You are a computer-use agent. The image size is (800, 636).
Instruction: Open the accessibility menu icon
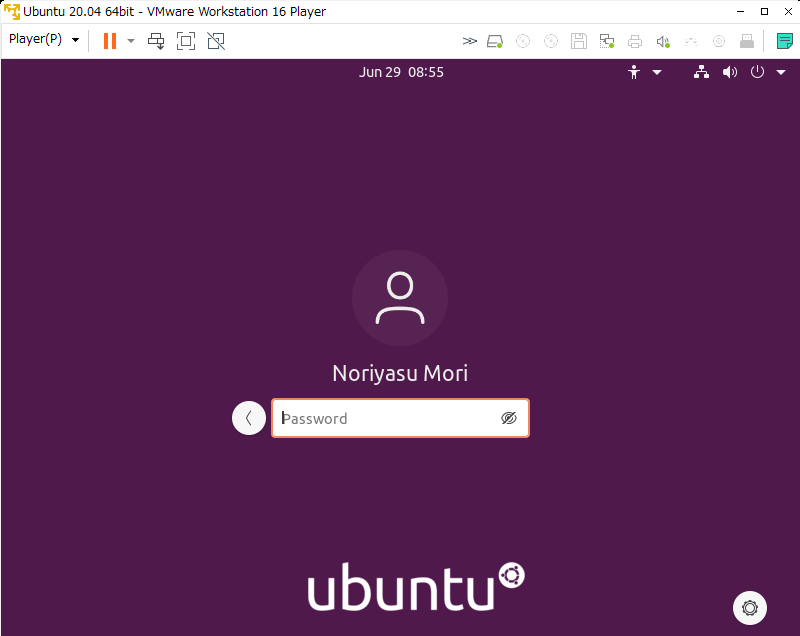634,72
